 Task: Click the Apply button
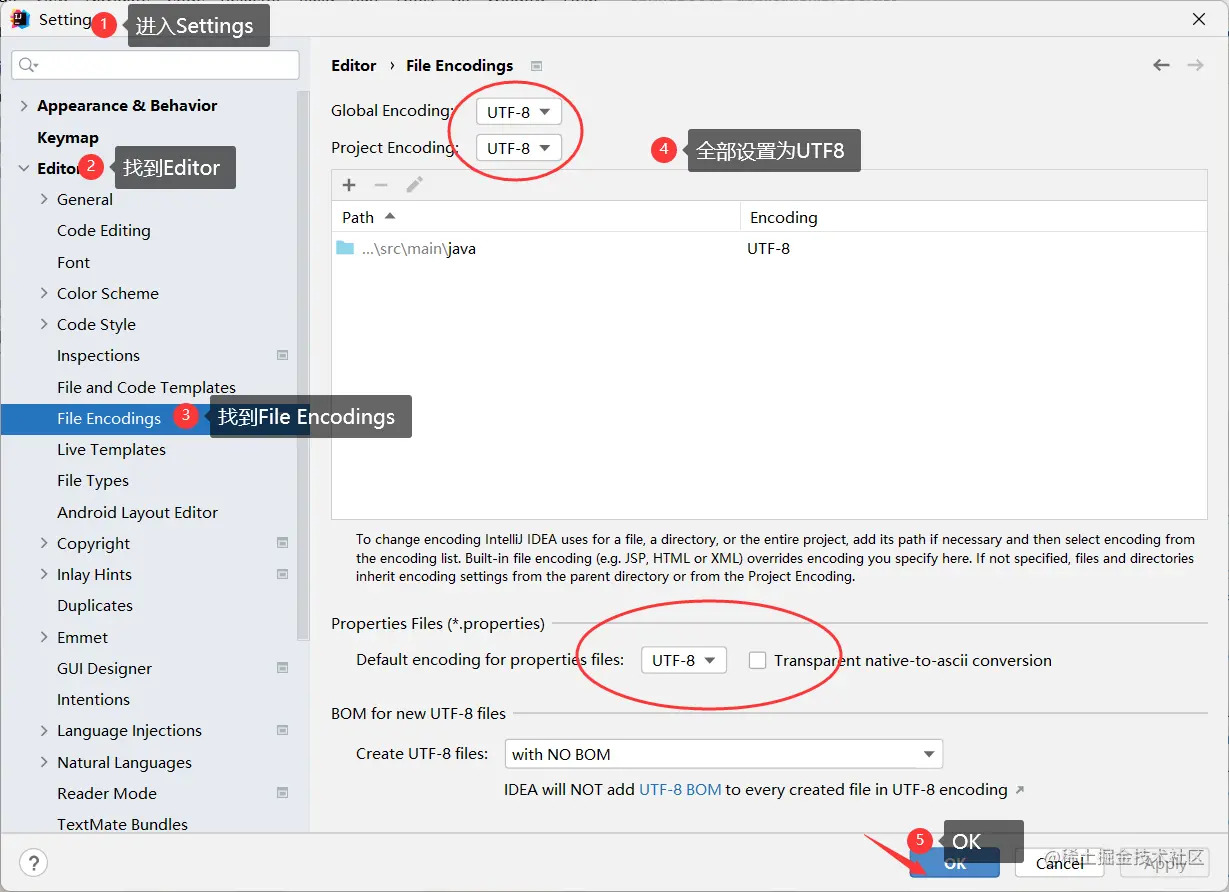coord(1165,863)
